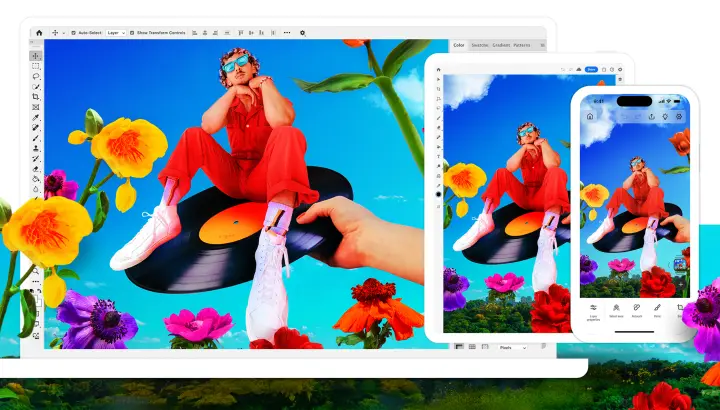The image size is (720, 410).
Task: Pick the Eyedropper tool in left toolbar
Action: point(36,118)
